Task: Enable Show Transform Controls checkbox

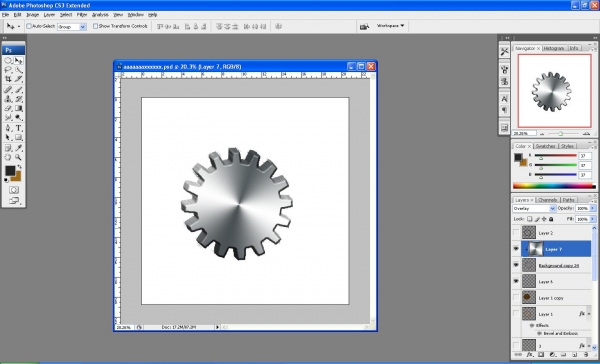Action: (95, 26)
